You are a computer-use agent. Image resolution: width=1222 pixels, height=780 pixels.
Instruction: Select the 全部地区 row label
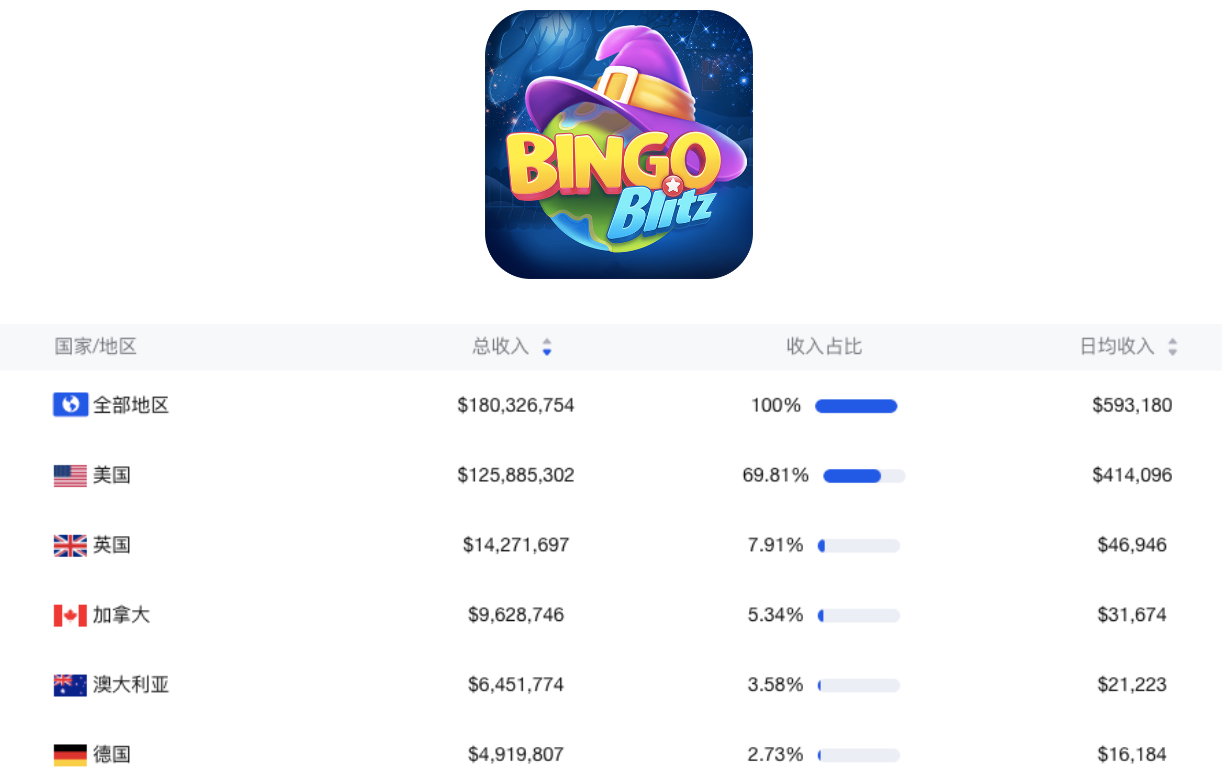[131, 405]
